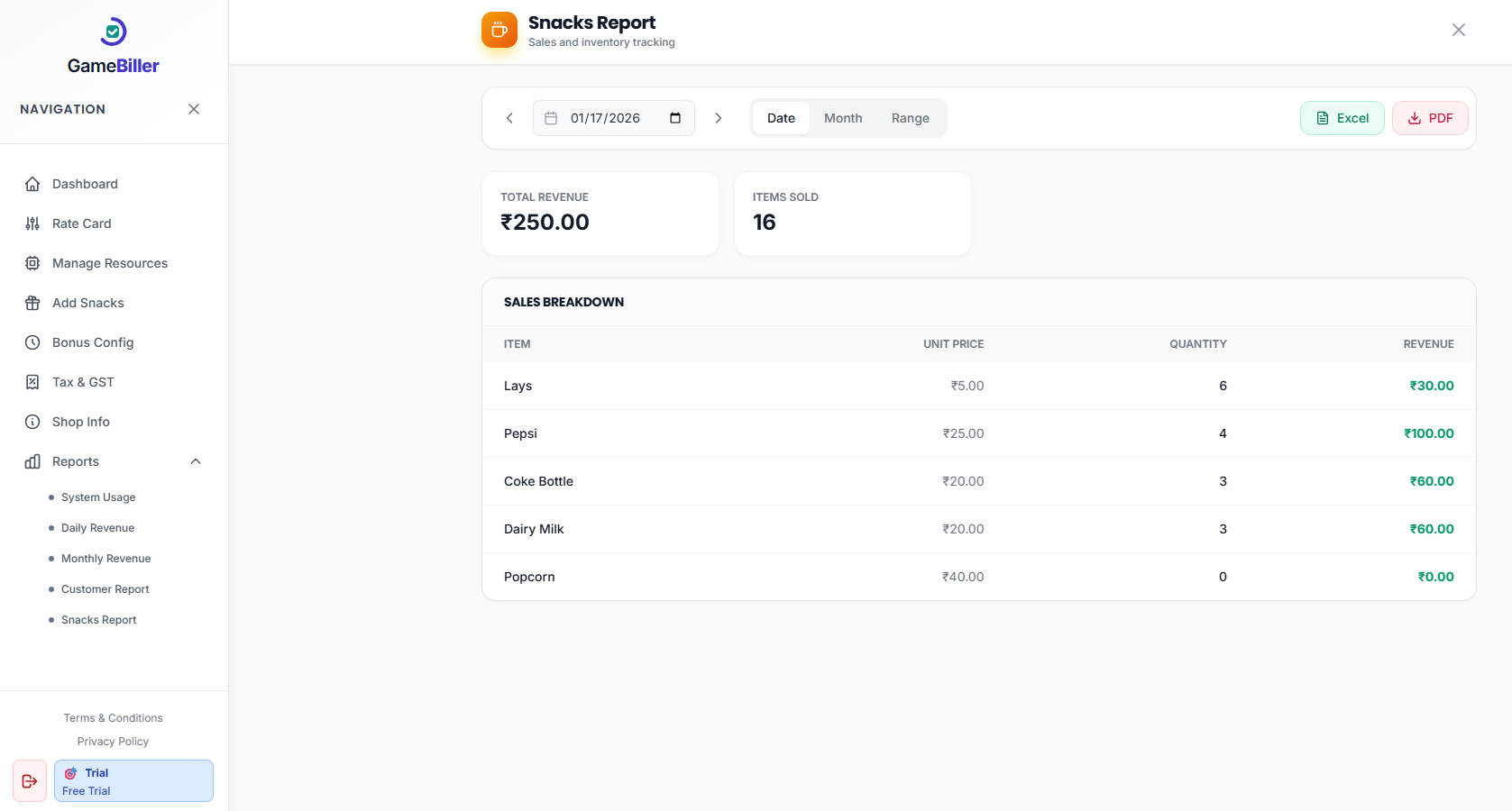Close the Snacks Report panel
The image size is (1512, 811).
tap(1459, 30)
